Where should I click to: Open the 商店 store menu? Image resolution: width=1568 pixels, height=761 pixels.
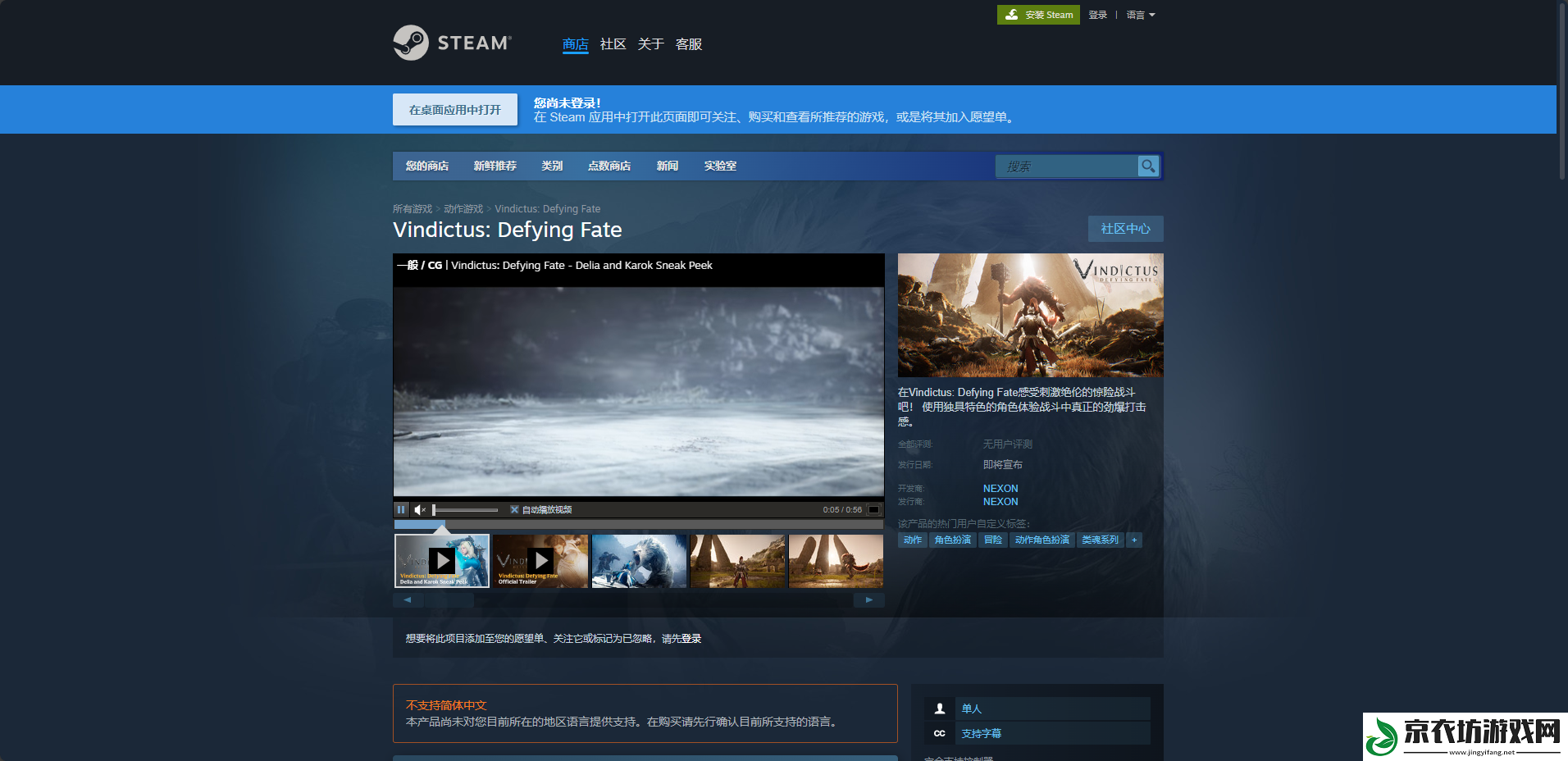tap(576, 44)
